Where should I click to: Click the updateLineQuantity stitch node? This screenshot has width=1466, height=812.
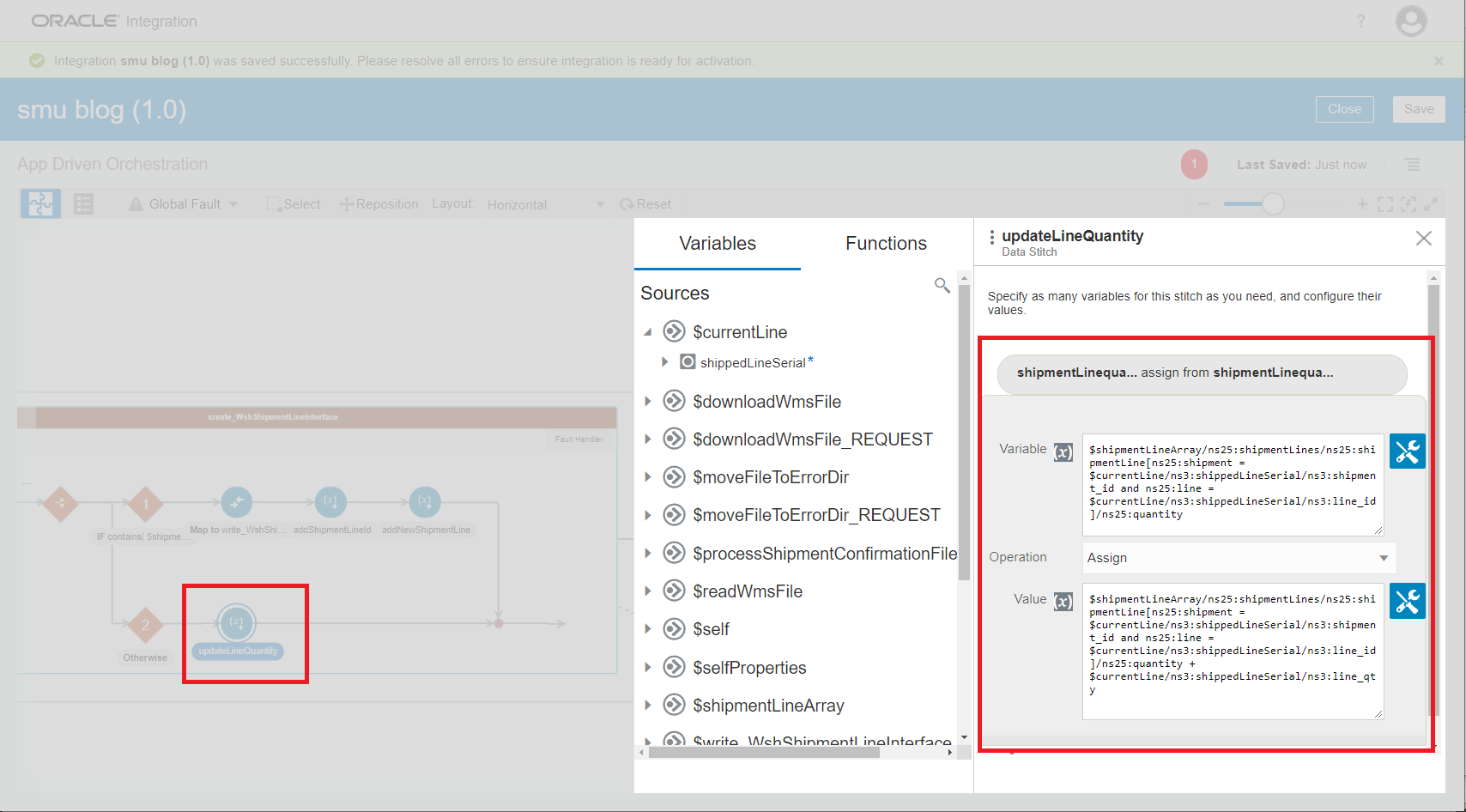[237, 623]
